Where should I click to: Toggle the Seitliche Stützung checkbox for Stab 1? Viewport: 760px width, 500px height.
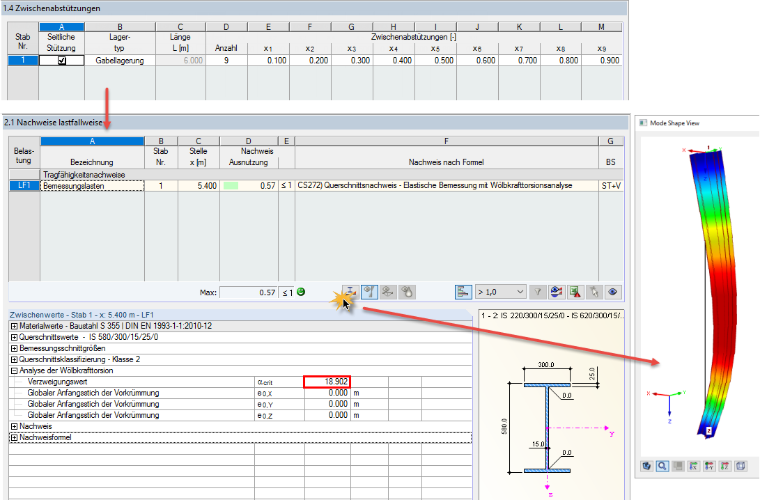62,61
